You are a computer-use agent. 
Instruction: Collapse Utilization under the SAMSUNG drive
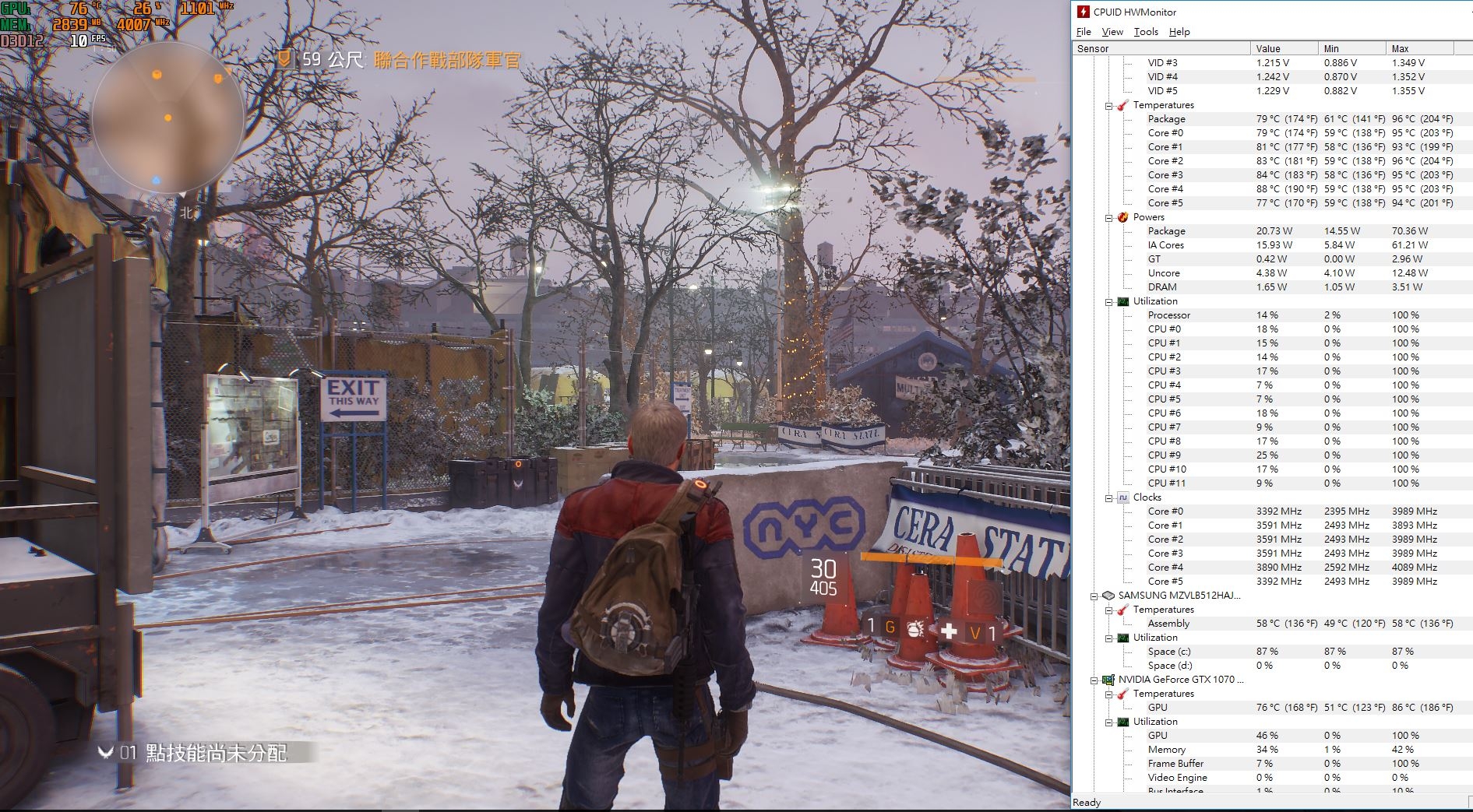tap(1109, 638)
